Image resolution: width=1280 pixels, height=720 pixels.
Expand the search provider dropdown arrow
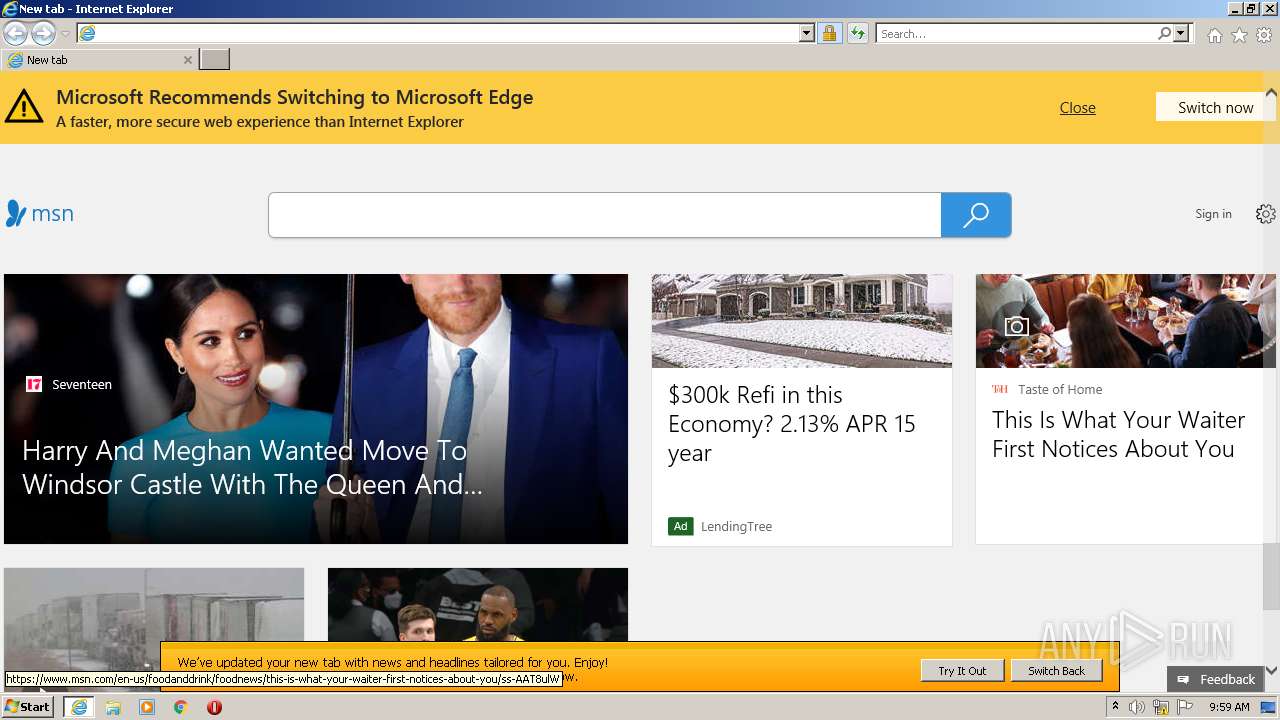point(1181,33)
